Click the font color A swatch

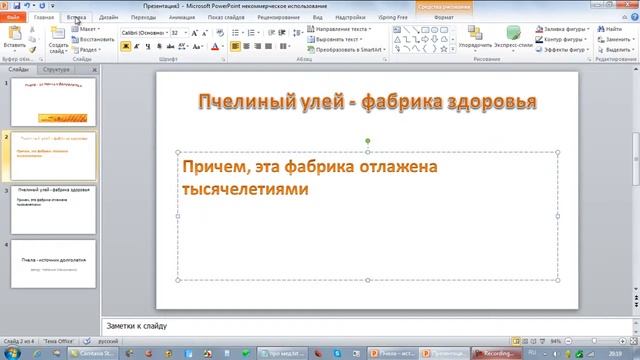point(215,47)
